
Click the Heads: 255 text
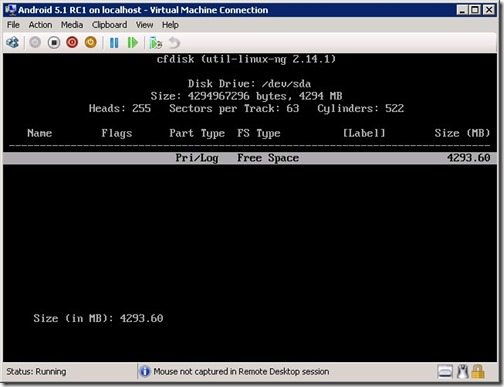(x=120, y=108)
